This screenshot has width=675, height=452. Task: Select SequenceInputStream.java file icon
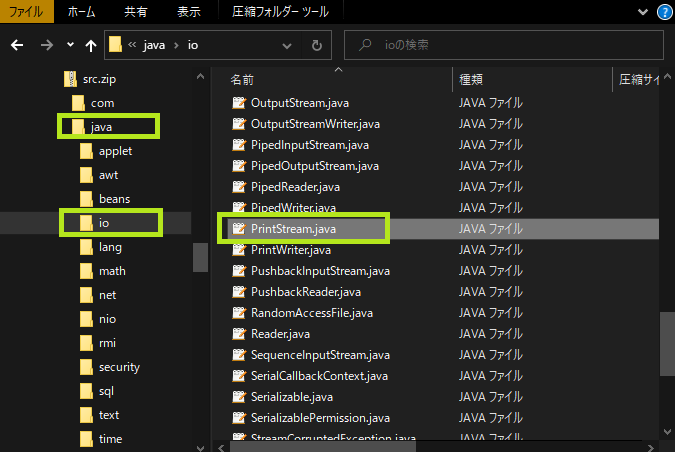click(239, 355)
